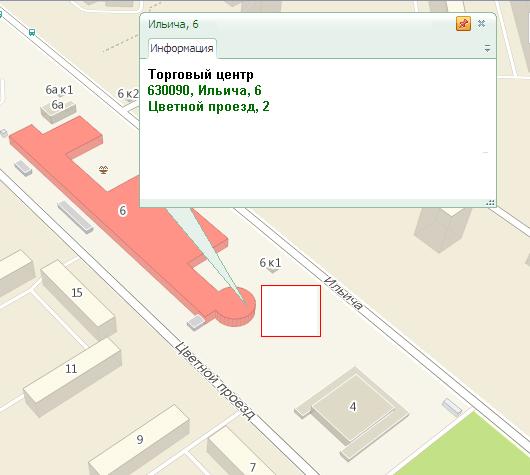The height and width of the screenshot is (475, 530).
Task: Click the resize grip of the info card
Action: point(490,203)
